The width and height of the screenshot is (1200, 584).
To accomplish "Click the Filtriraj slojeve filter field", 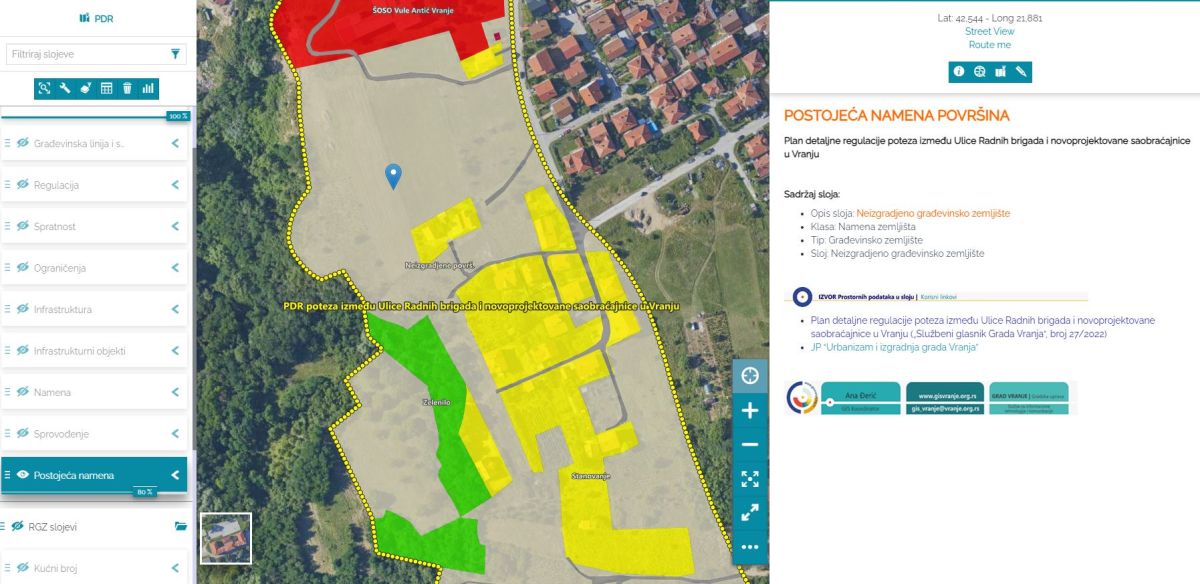I will tap(85, 54).
